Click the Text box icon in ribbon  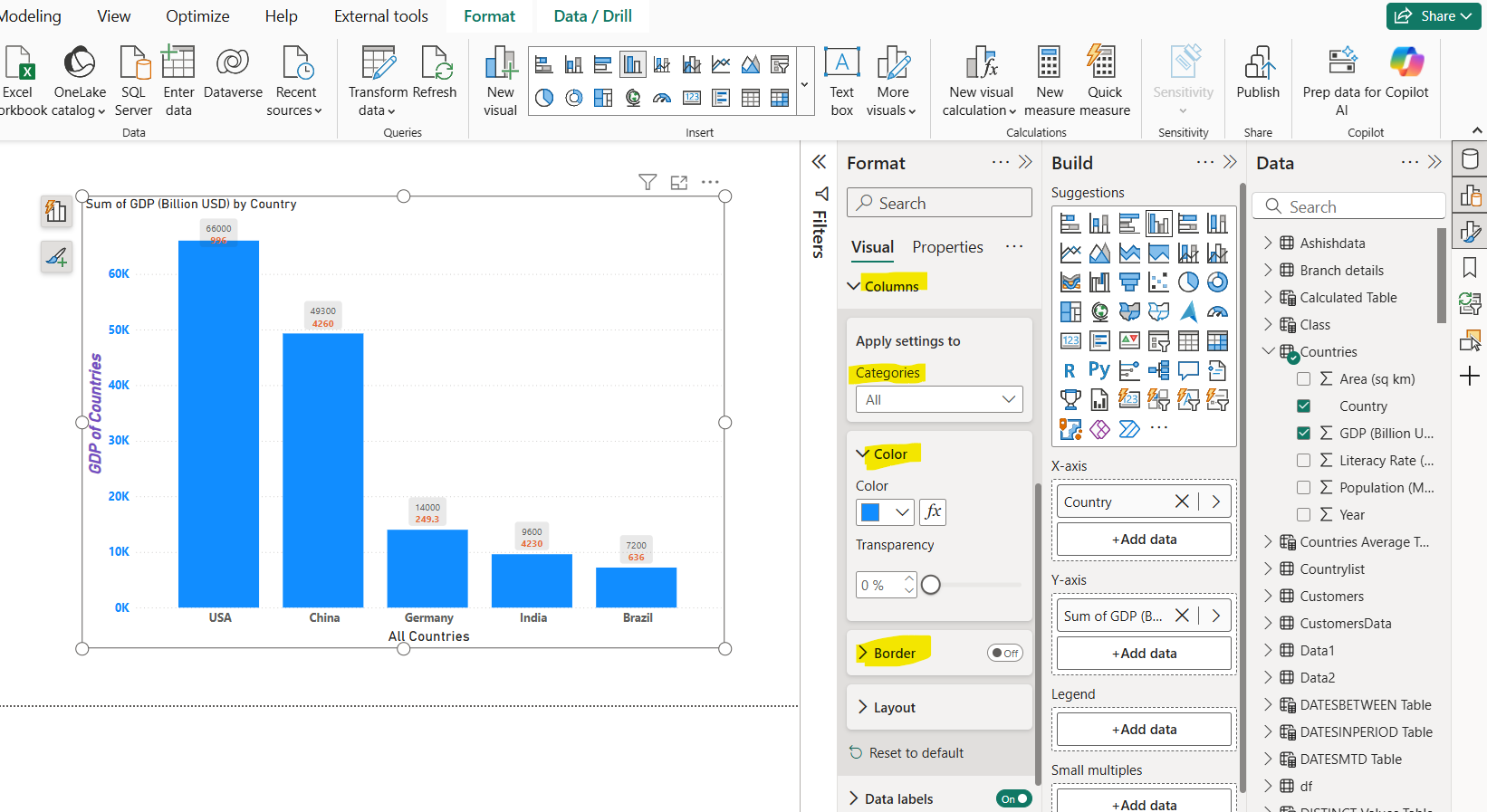(x=841, y=65)
